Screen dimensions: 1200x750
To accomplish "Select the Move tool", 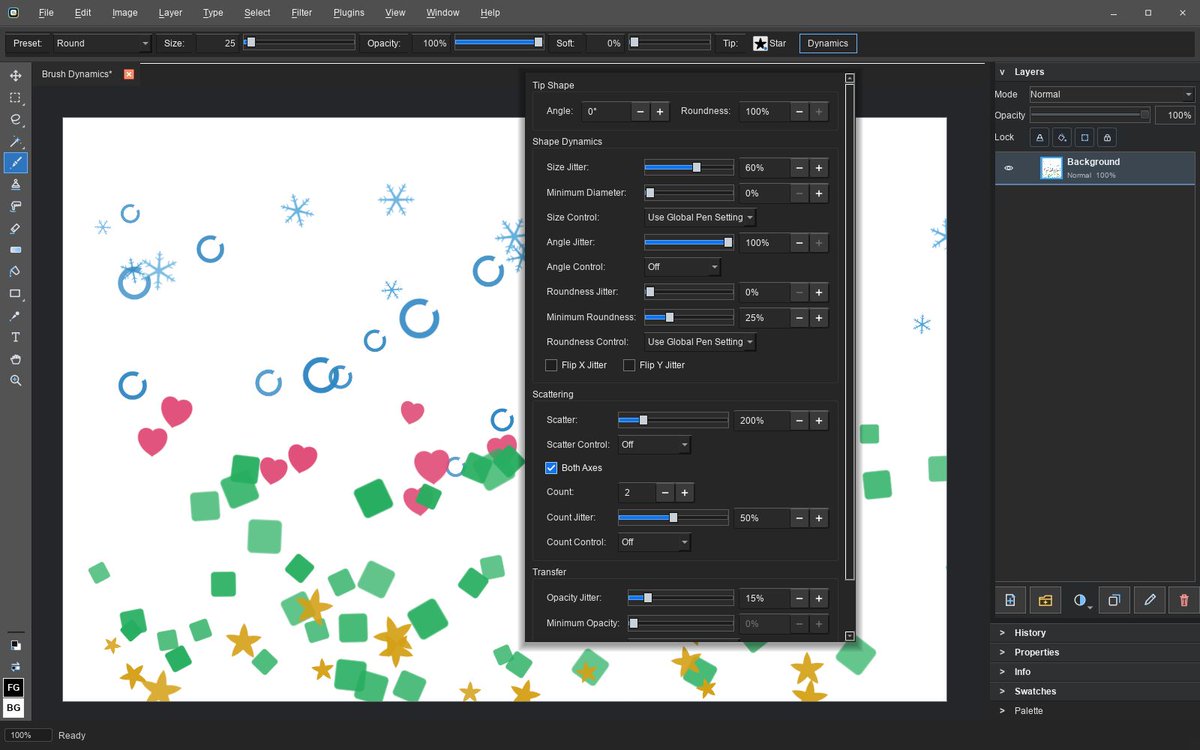I will (x=15, y=76).
